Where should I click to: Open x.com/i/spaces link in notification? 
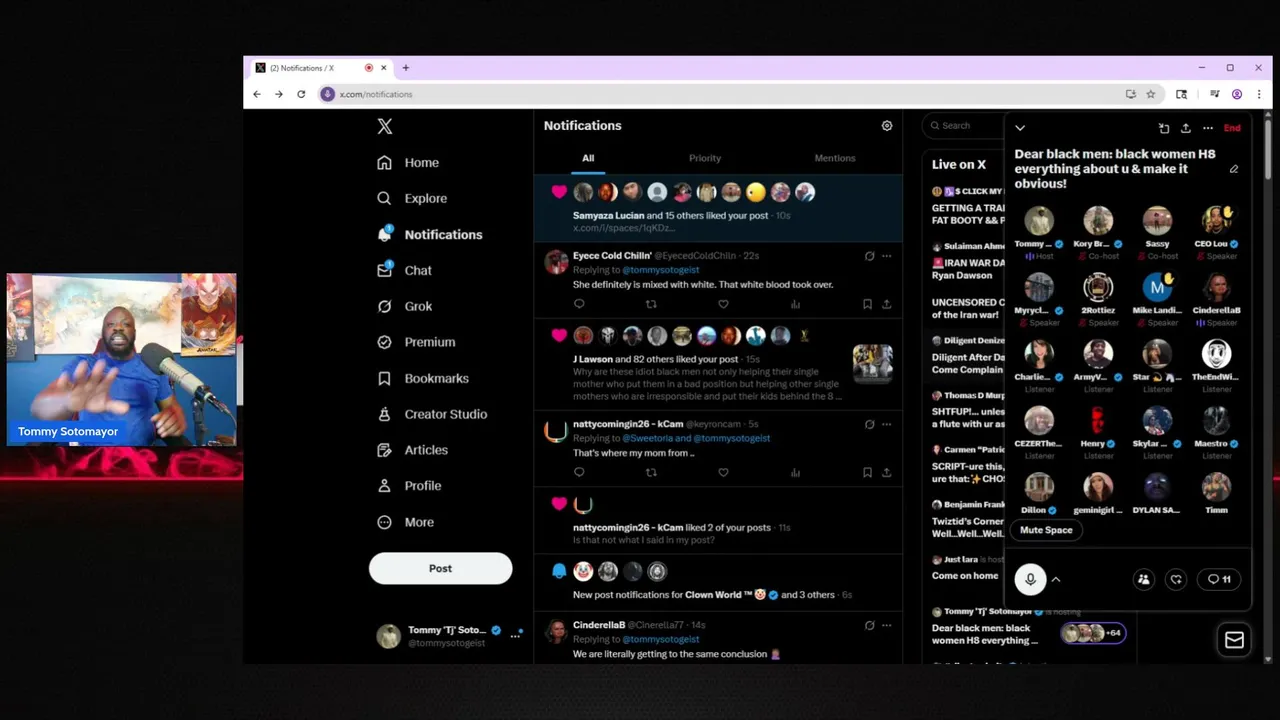click(x=624, y=228)
